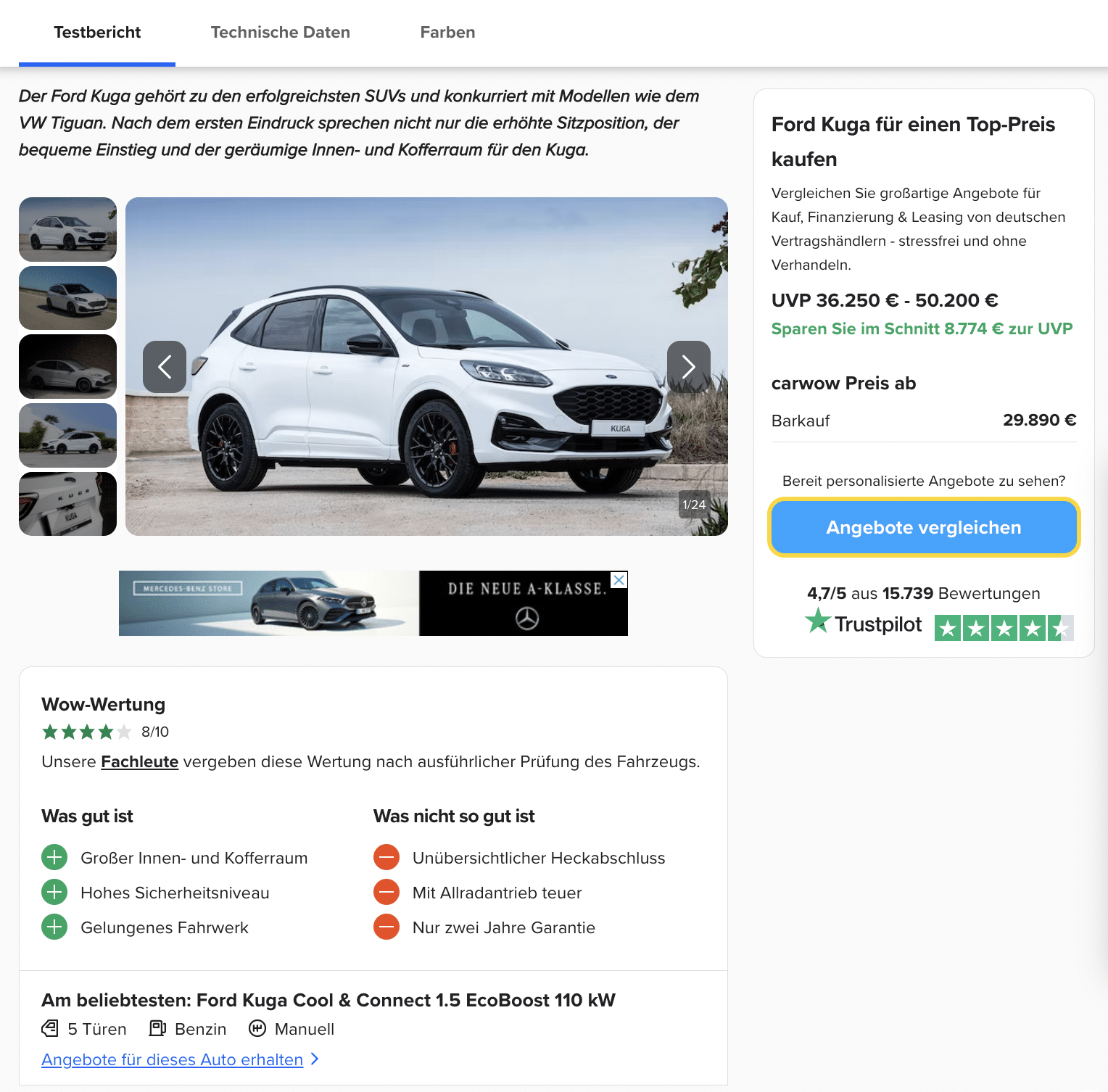Click the Trustpilot green star rating
The width and height of the screenshot is (1108, 1092).
point(1004,628)
